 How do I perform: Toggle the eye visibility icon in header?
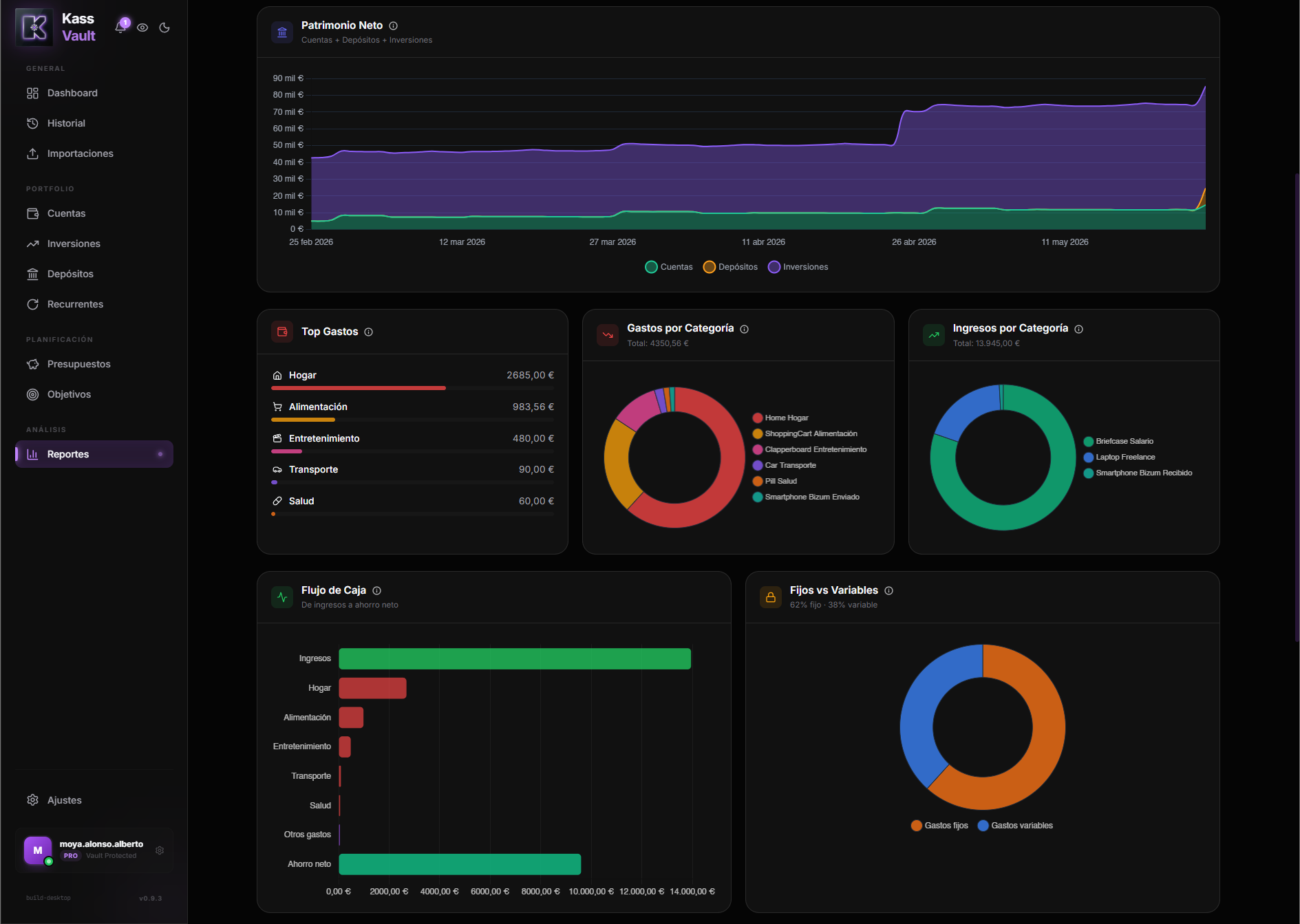(142, 28)
